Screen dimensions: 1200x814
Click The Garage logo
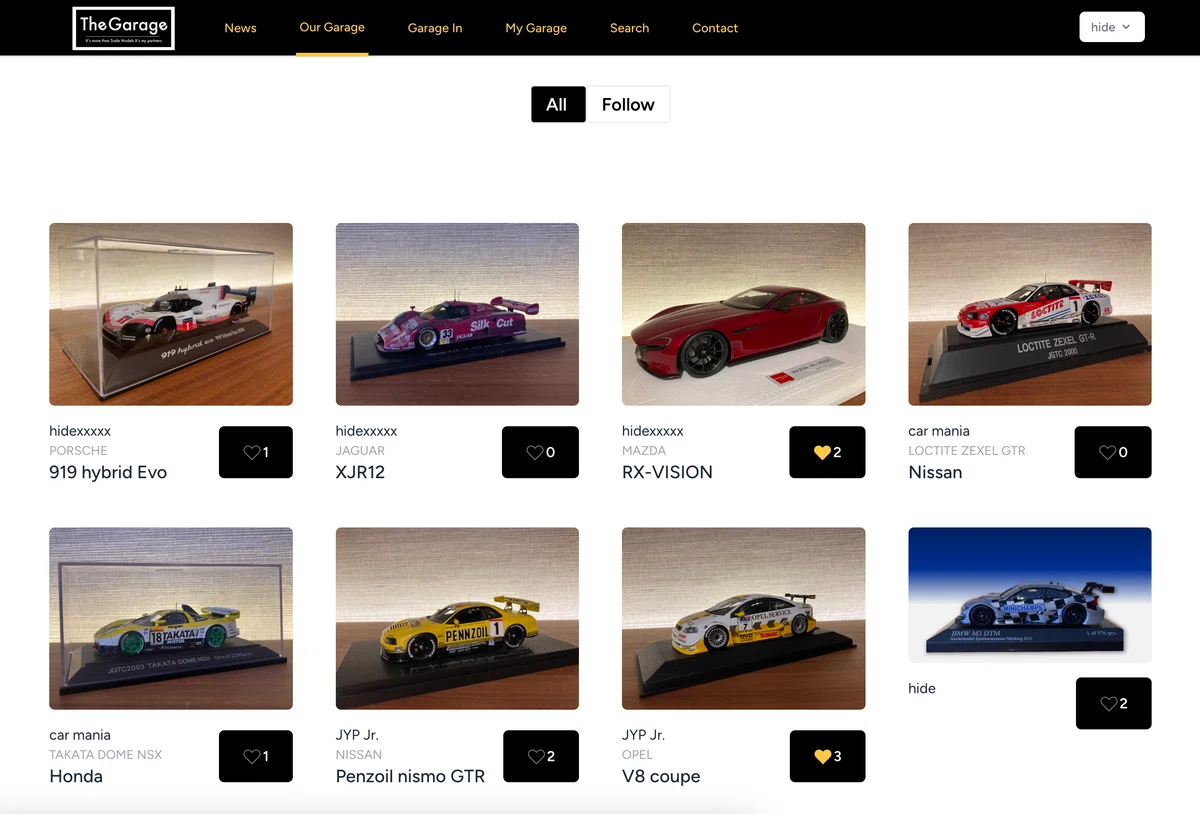coord(124,28)
